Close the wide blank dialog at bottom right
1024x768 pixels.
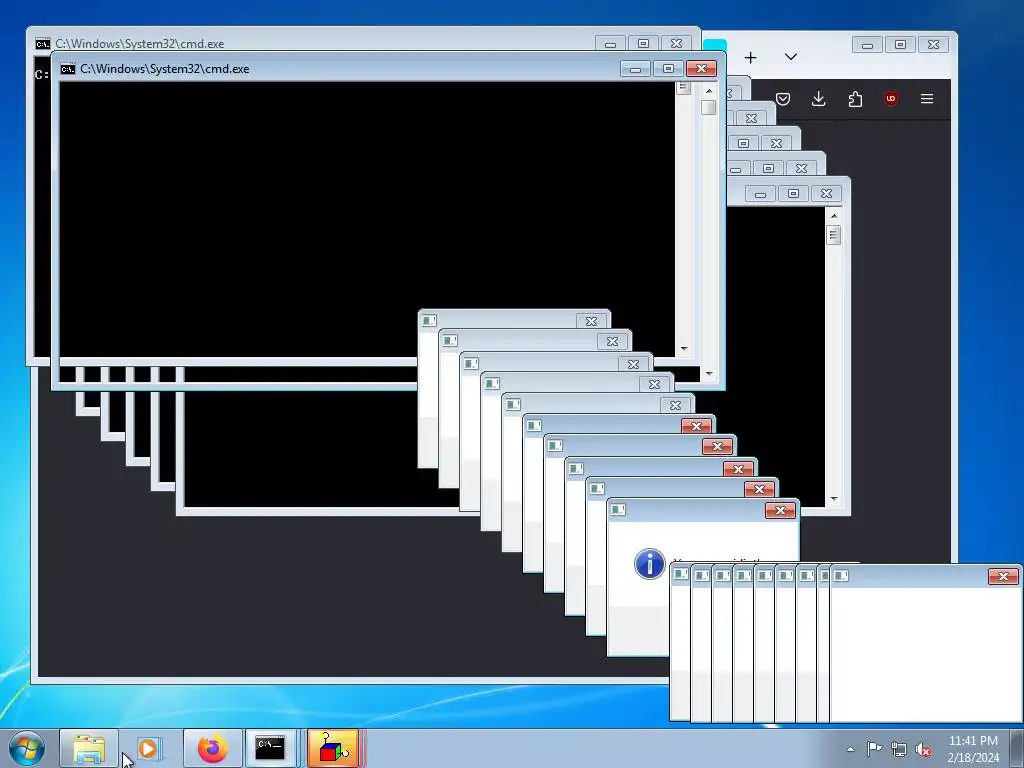1004,576
